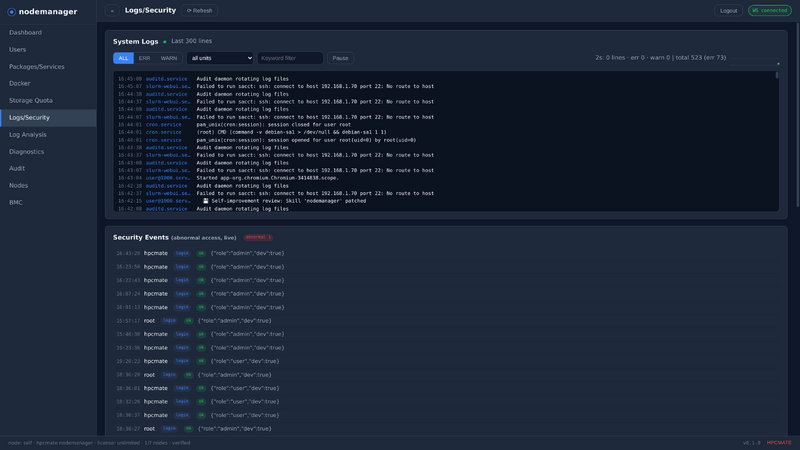
Task: Pause the live log stream
Action: (x=340, y=58)
